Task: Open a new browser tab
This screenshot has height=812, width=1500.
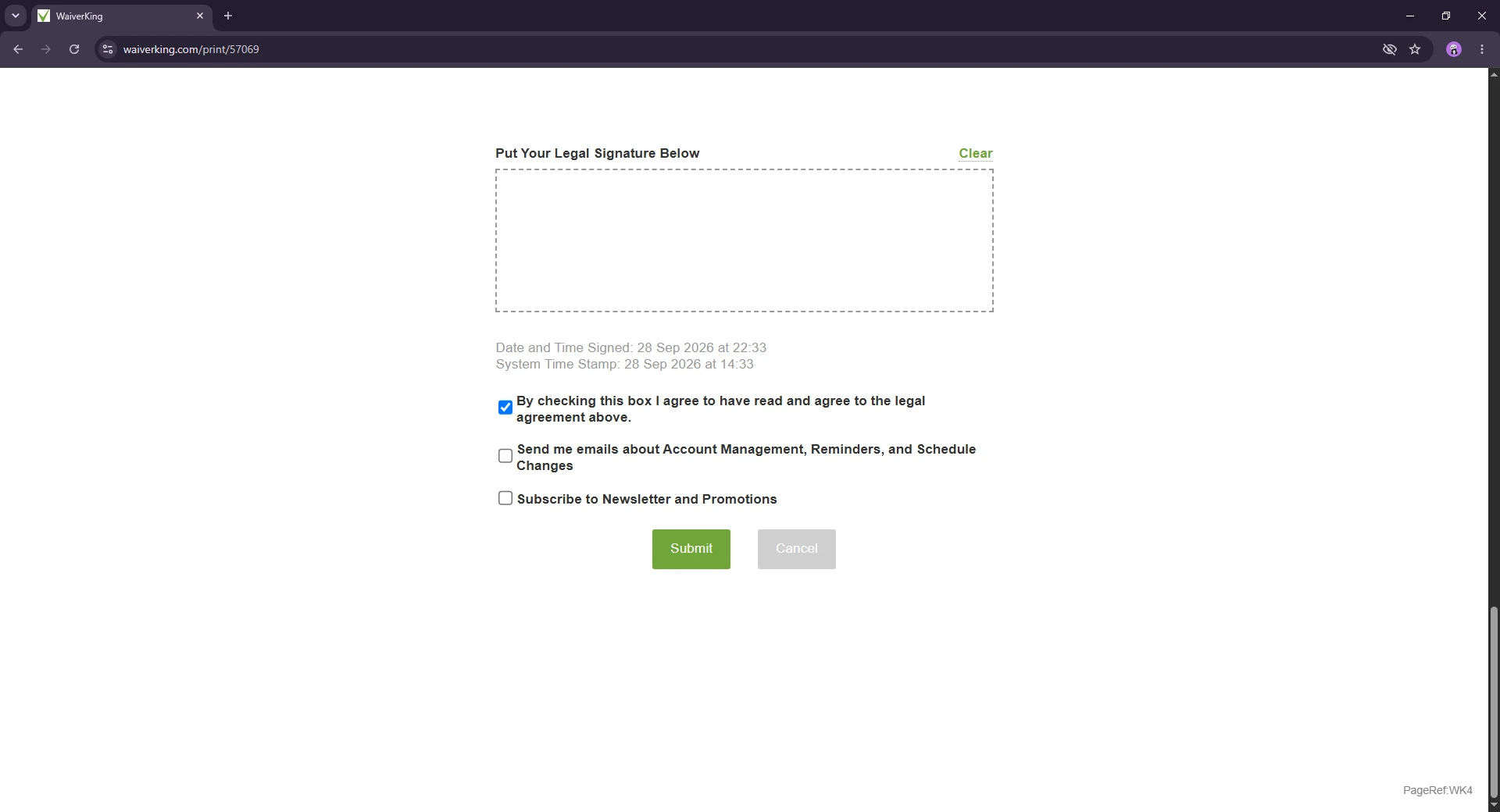Action: [x=228, y=16]
